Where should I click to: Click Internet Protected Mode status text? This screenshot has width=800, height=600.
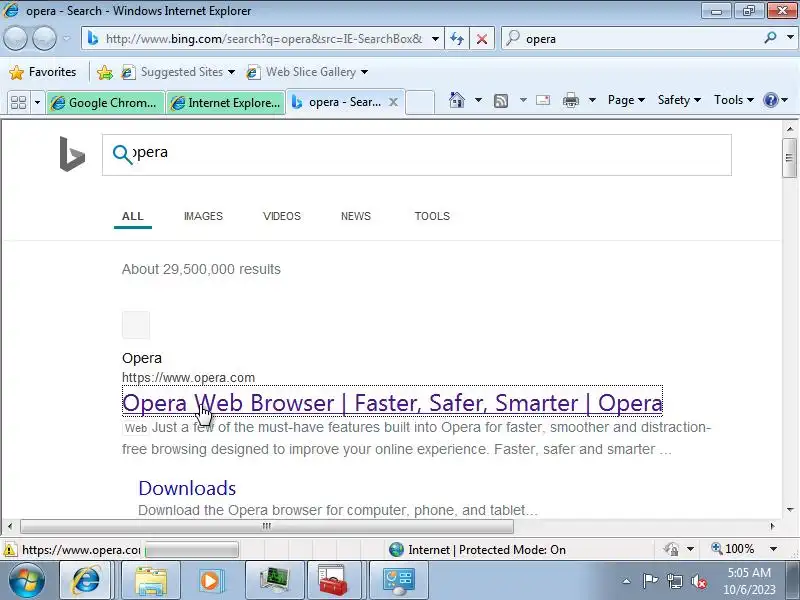[x=487, y=549]
